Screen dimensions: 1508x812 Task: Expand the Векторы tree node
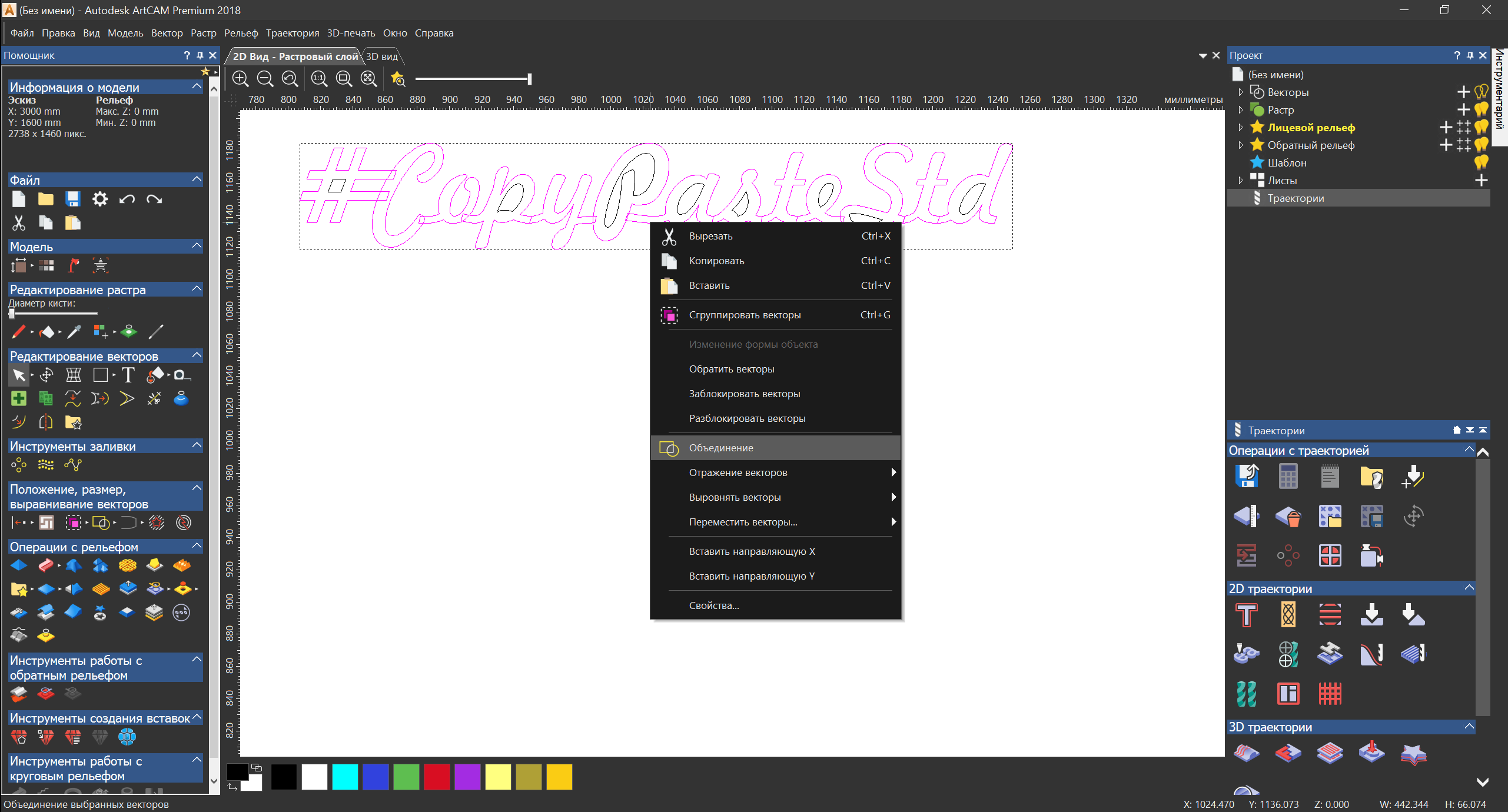click(1240, 92)
